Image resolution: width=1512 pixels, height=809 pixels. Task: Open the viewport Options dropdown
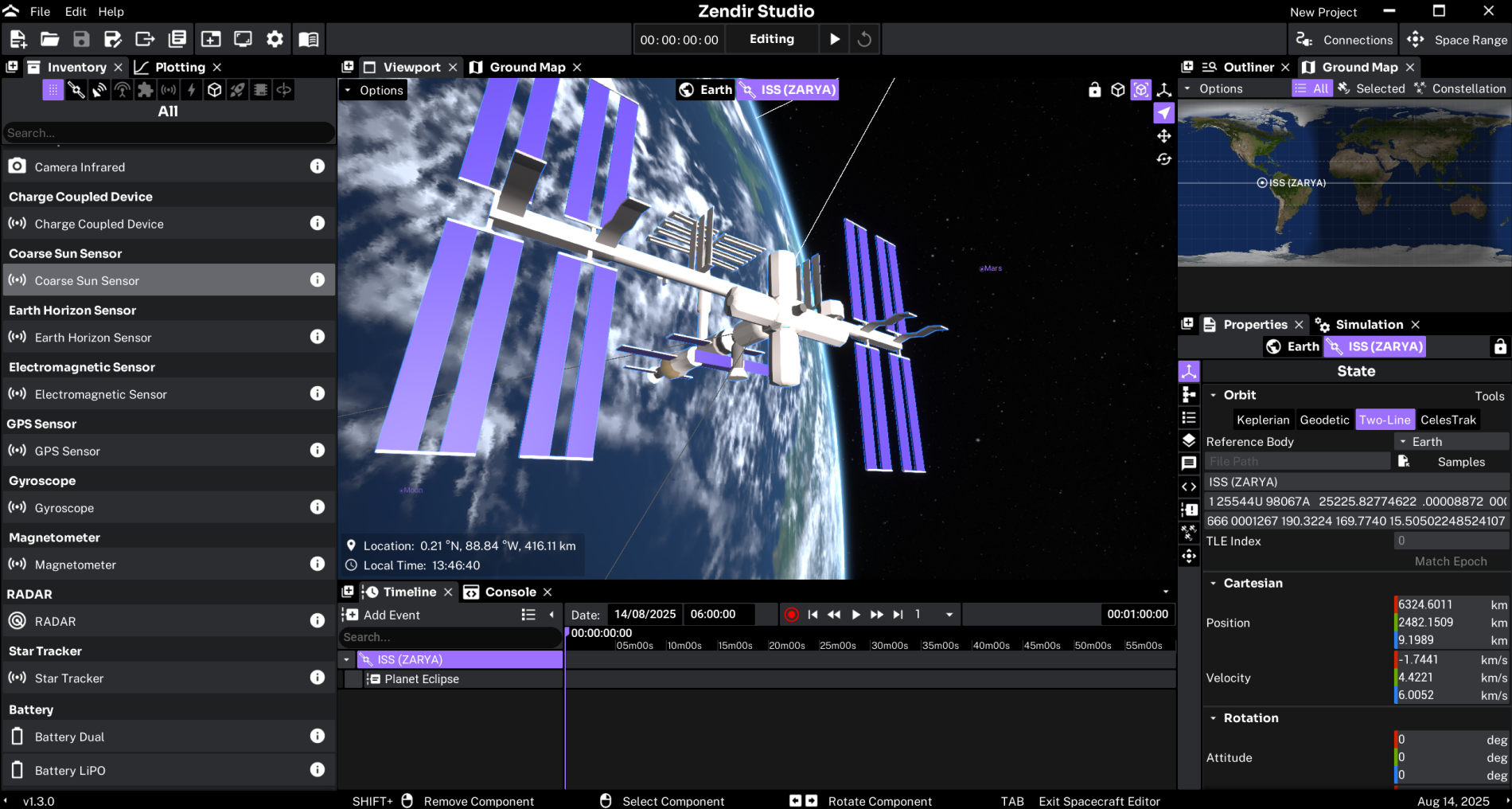click(x=373, y=90)
